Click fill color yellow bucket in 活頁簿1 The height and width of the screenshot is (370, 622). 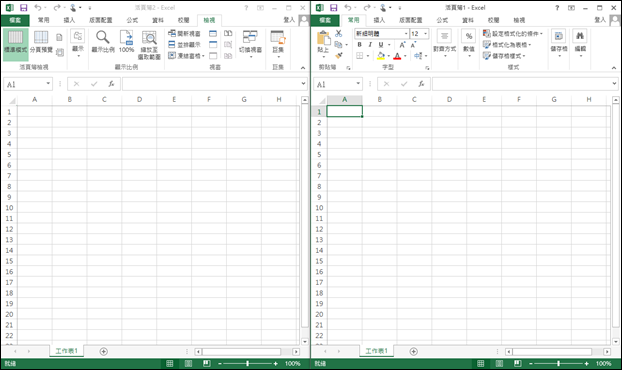coord(381,56)
